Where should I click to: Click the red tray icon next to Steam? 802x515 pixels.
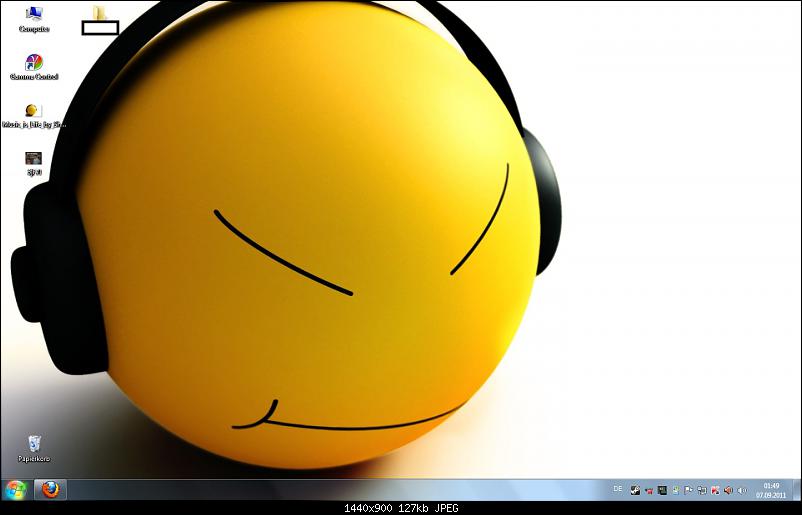point(649,490)
